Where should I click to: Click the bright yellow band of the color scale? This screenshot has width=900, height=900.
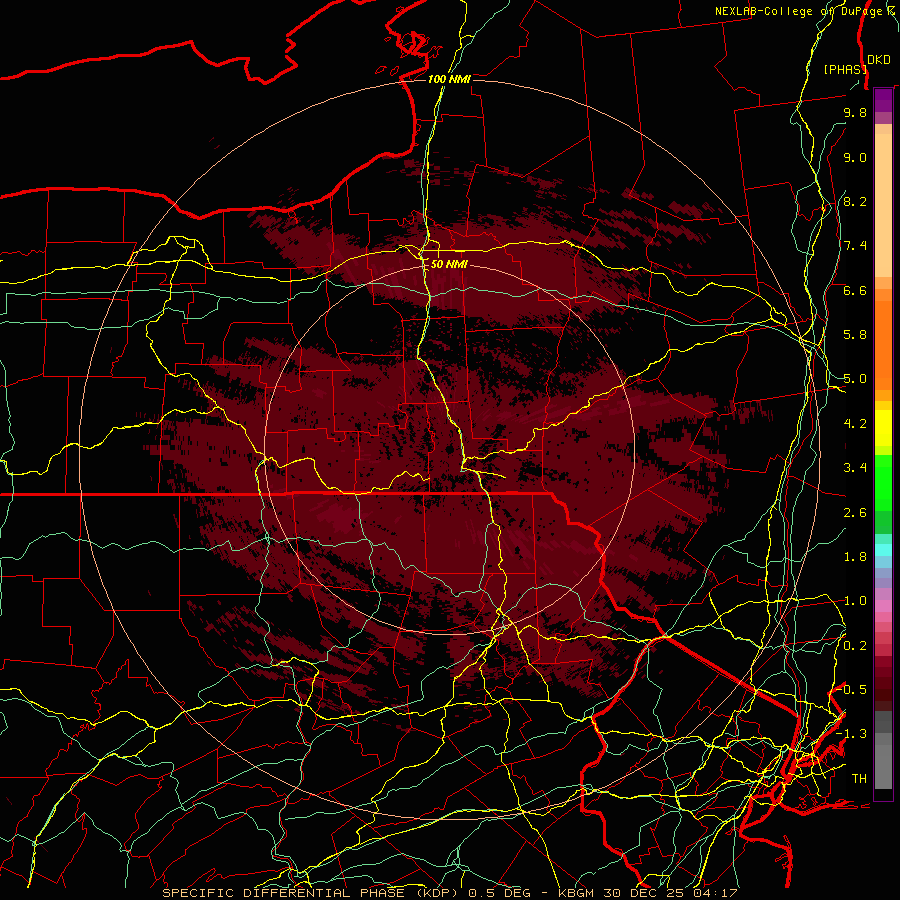click(x=883, y=428)
